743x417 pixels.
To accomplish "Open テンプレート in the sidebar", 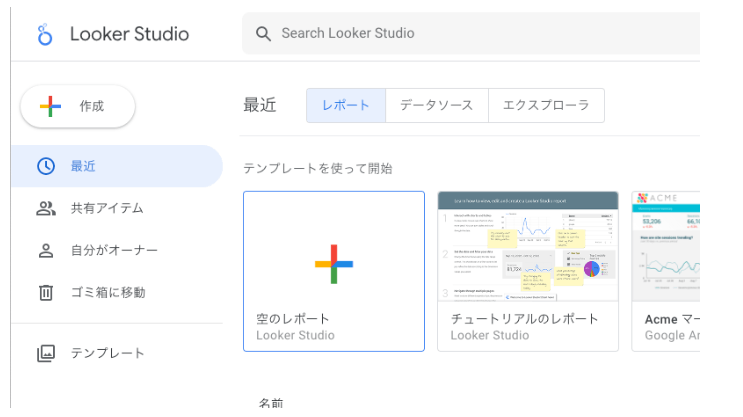I will (x=117, y=353).
